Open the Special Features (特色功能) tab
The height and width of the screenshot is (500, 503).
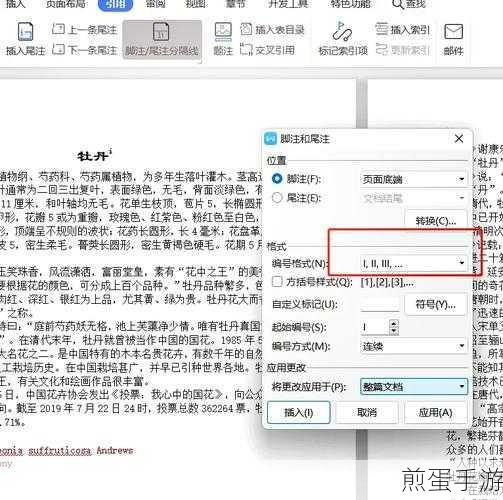(x=351, y=4)
